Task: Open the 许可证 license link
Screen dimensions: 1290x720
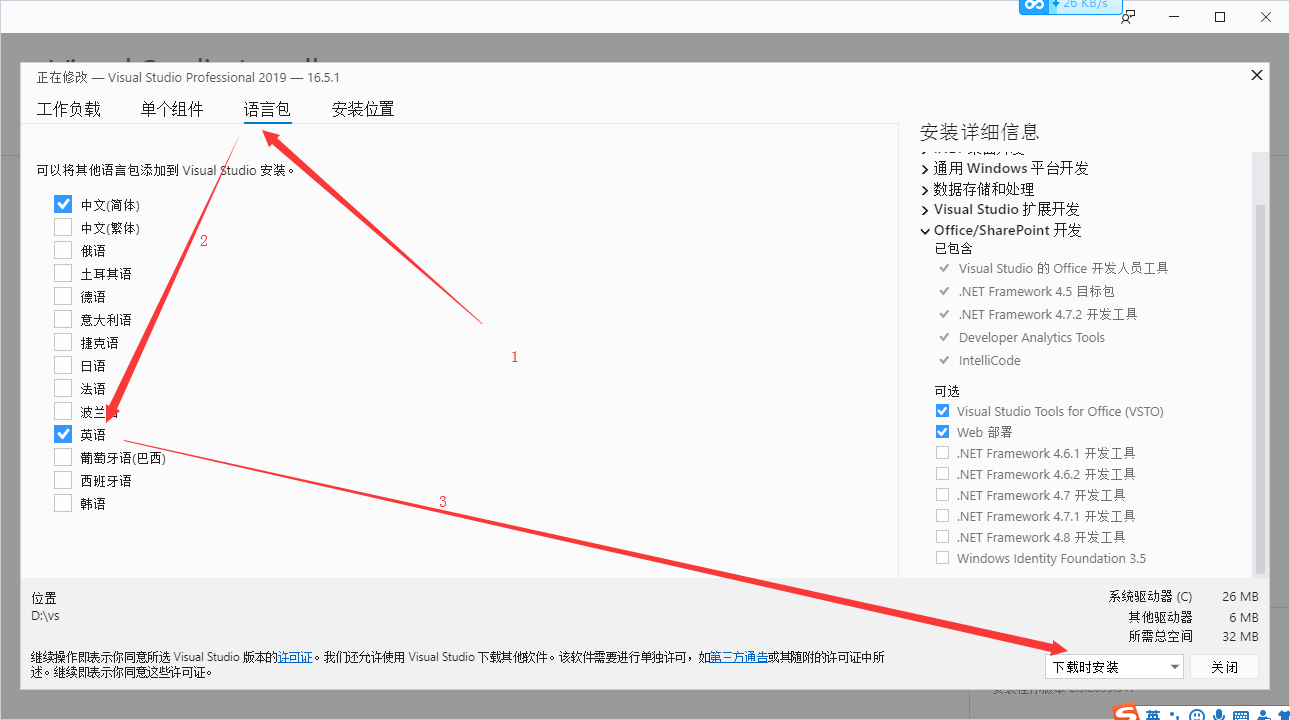Action: [x=294, y=656]
